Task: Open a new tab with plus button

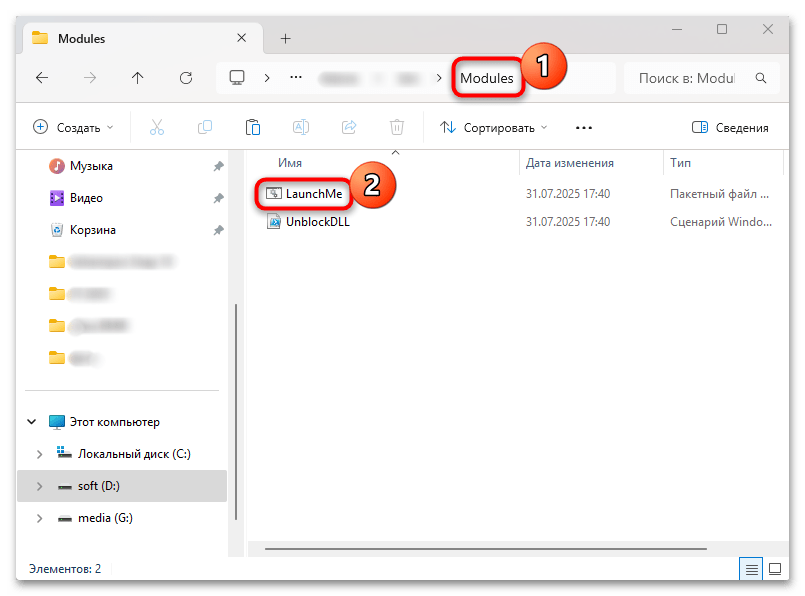Action: point(285,38)
